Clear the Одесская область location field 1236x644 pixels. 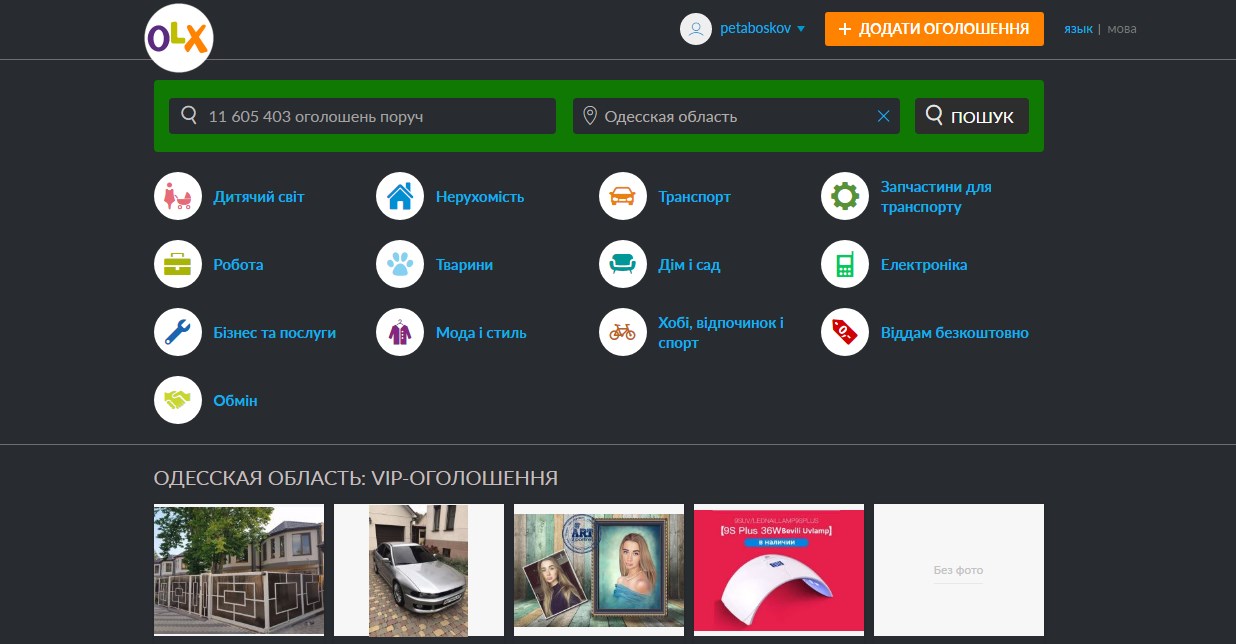coord(883,116)
